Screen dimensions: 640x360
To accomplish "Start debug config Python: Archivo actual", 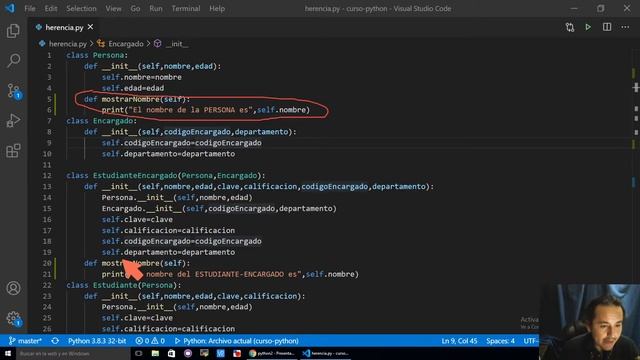I will coord(236,341).
